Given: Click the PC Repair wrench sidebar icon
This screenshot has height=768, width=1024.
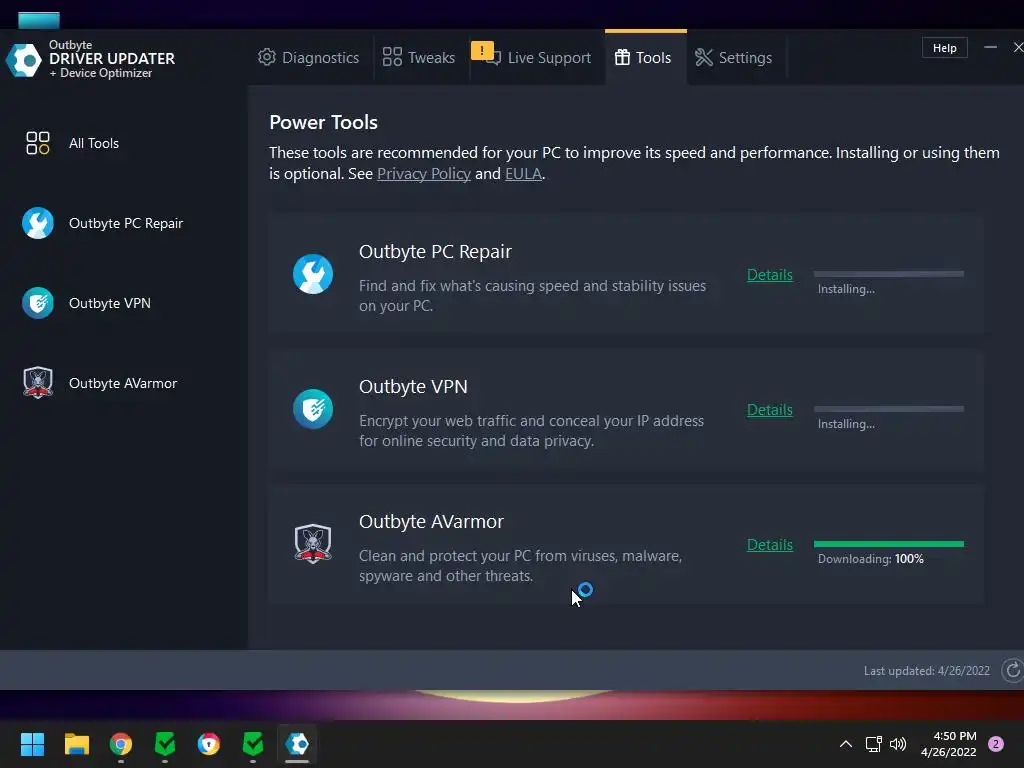Looking at the screenshot, I should point(38,223).
